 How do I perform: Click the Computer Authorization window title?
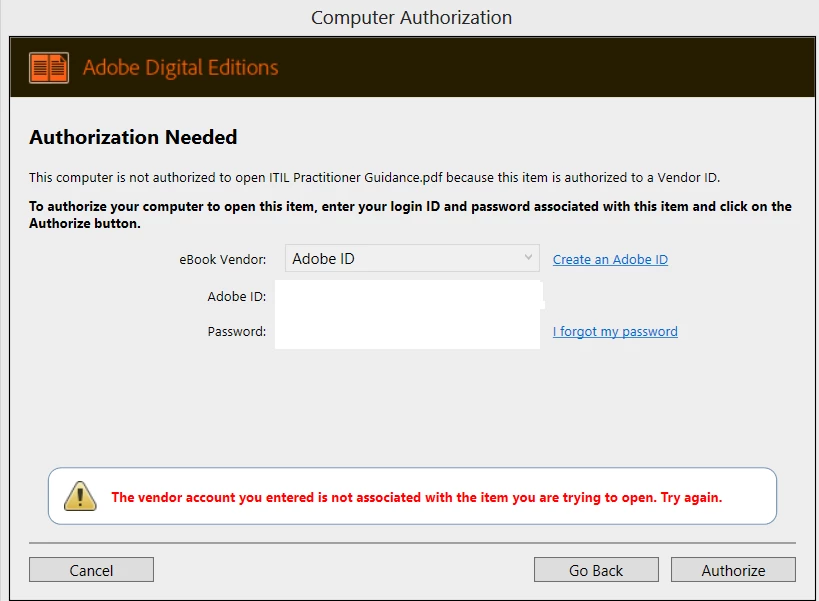[412, 18]
